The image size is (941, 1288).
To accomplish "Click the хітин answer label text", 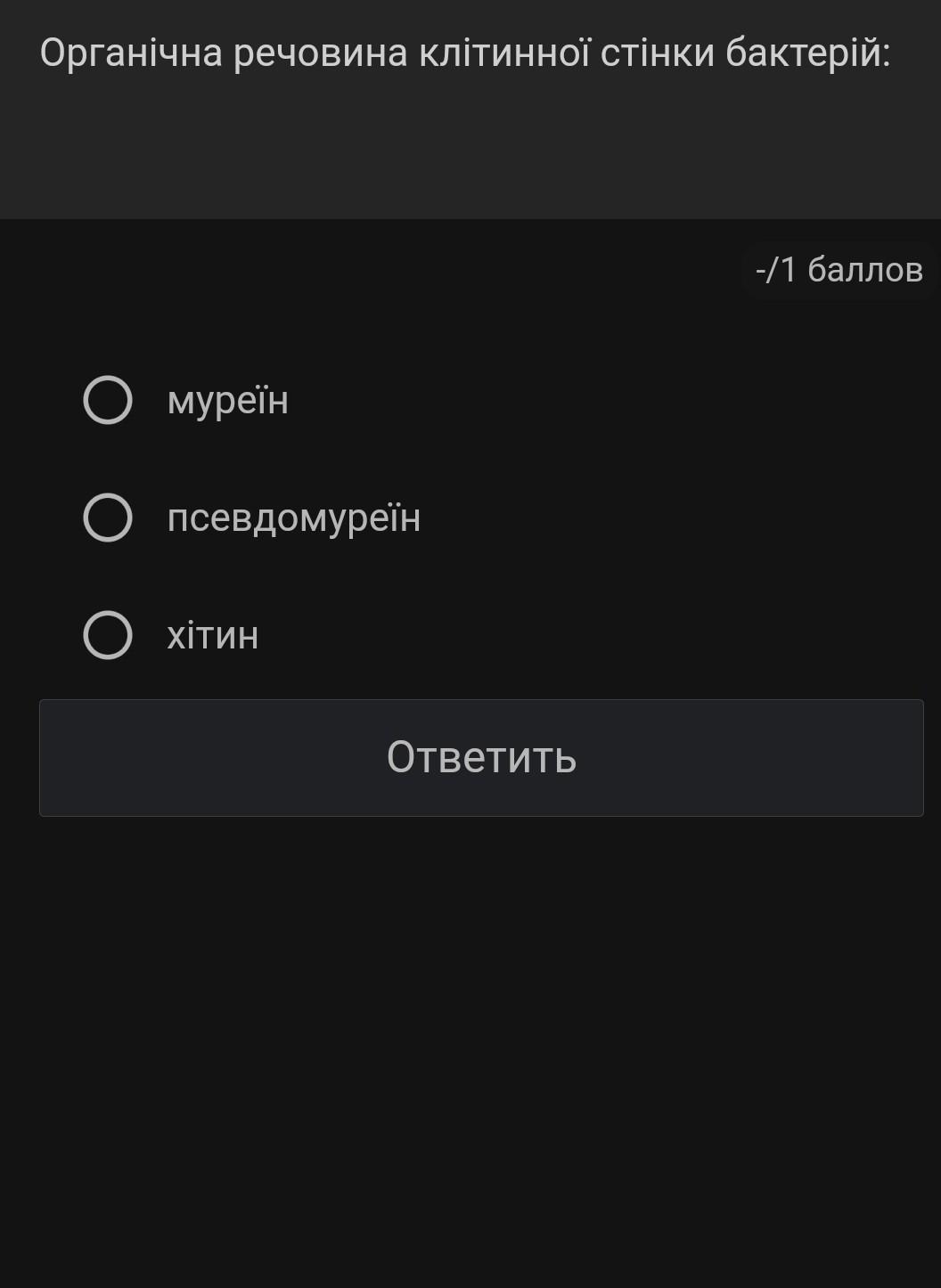I will tap(212, 636).
